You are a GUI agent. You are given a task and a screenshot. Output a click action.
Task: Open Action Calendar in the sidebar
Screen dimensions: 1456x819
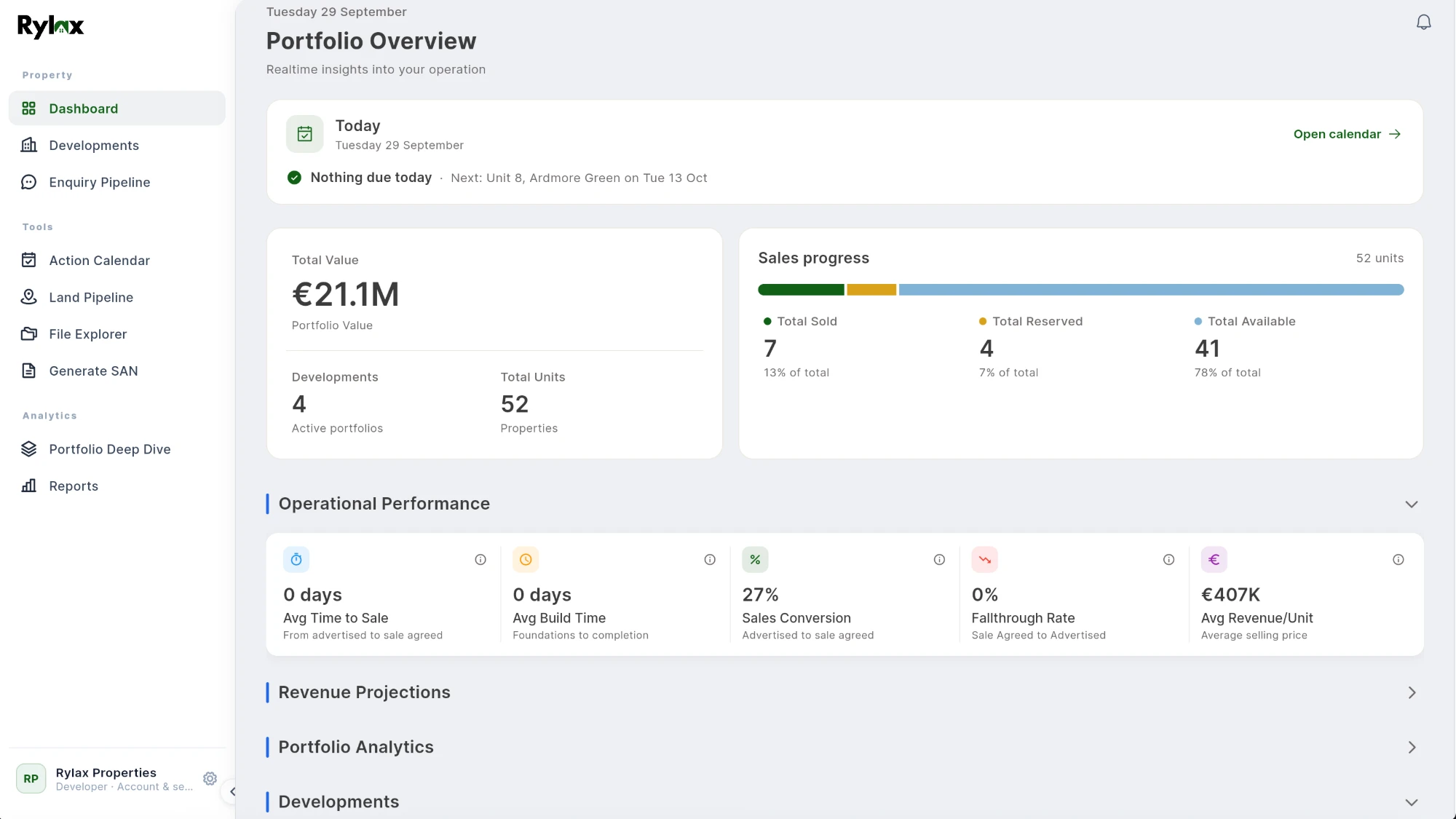tap(117, 260)
